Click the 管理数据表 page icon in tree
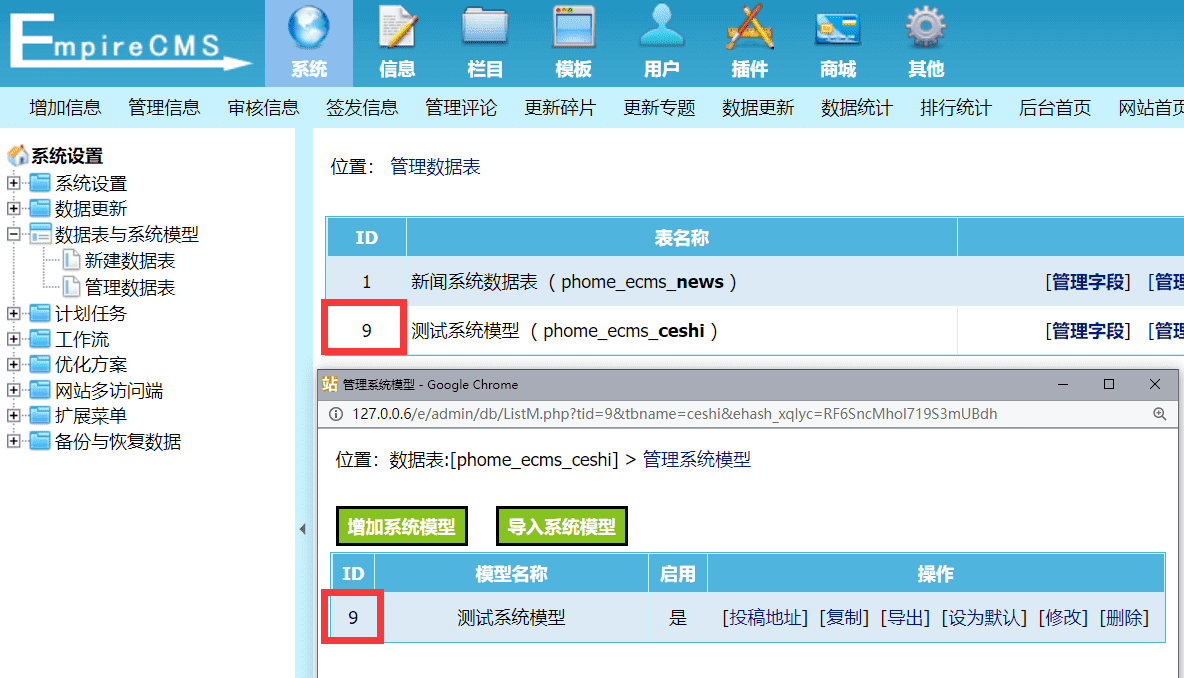The width and height of the screenshot is (1184, 678). [71, 287]
